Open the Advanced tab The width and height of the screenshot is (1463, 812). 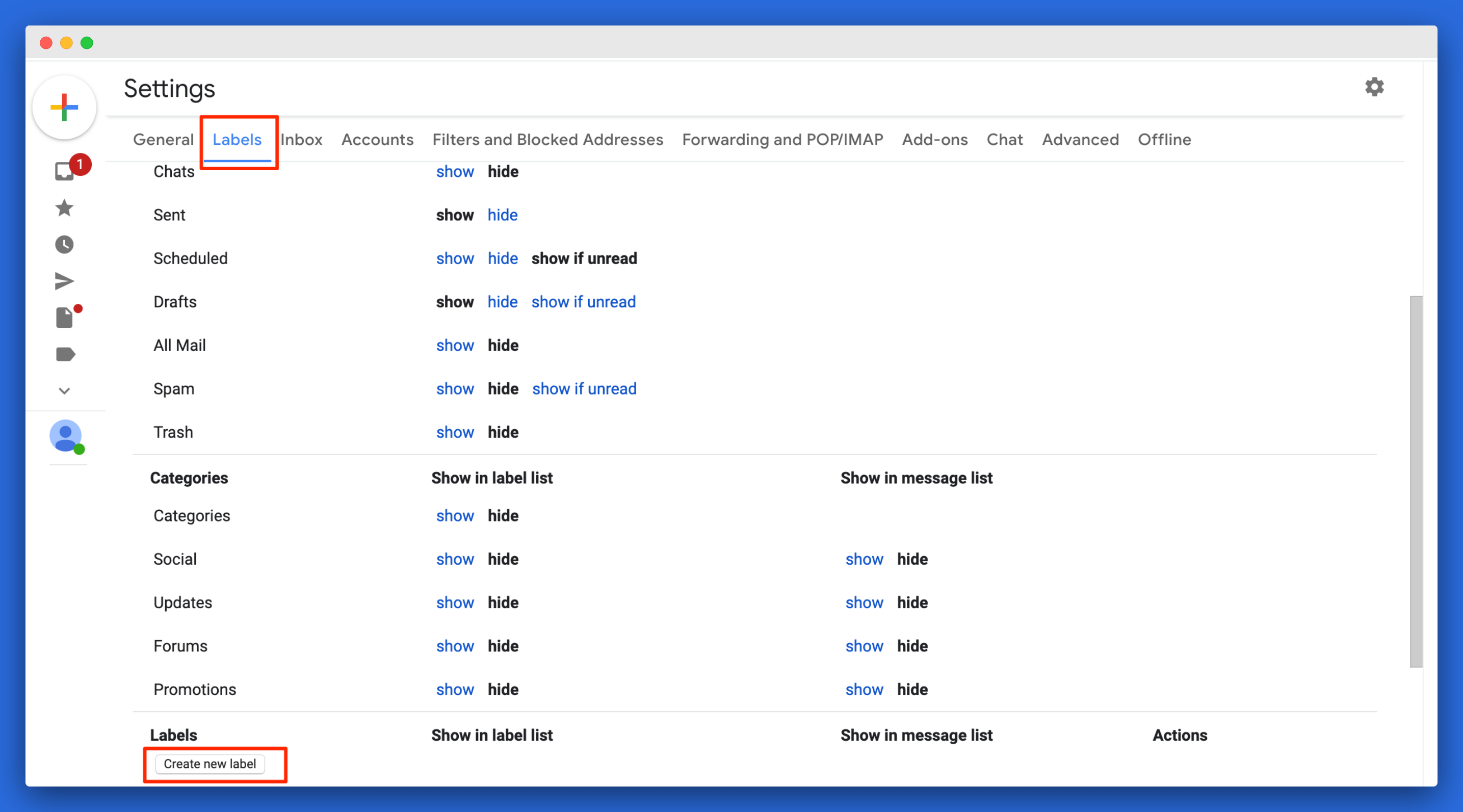click(x=1080, y=140)
